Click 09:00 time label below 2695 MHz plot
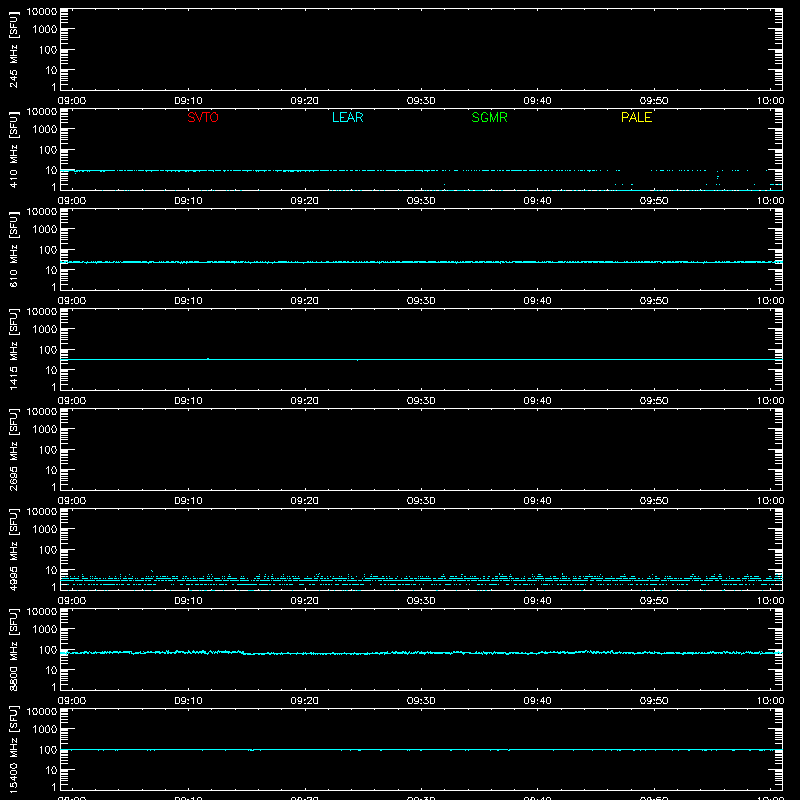This screenshot has width=800, height=800. click(72, 501)
